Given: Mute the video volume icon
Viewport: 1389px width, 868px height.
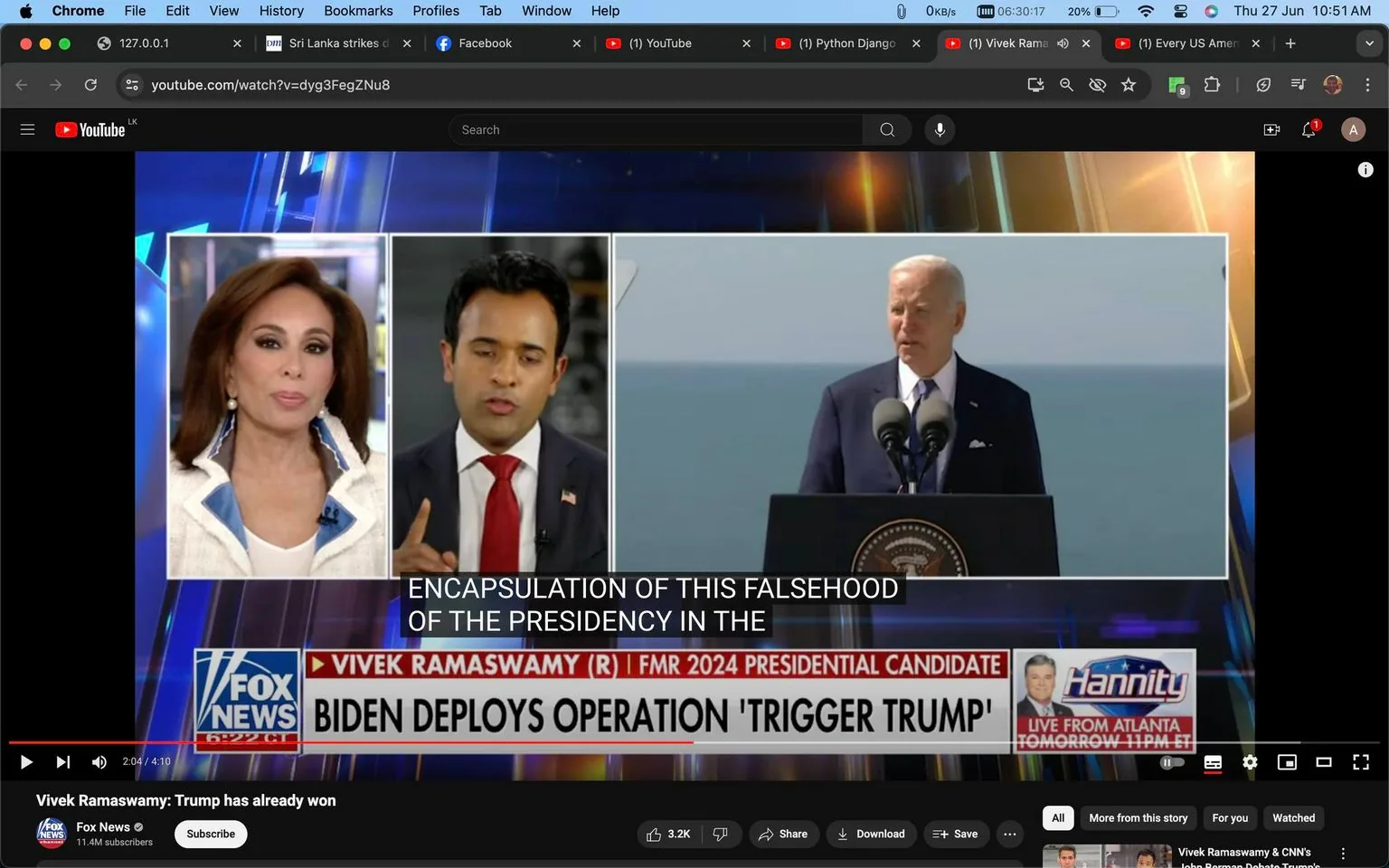Looking at the screenshot, I should [x=99, y=762].
